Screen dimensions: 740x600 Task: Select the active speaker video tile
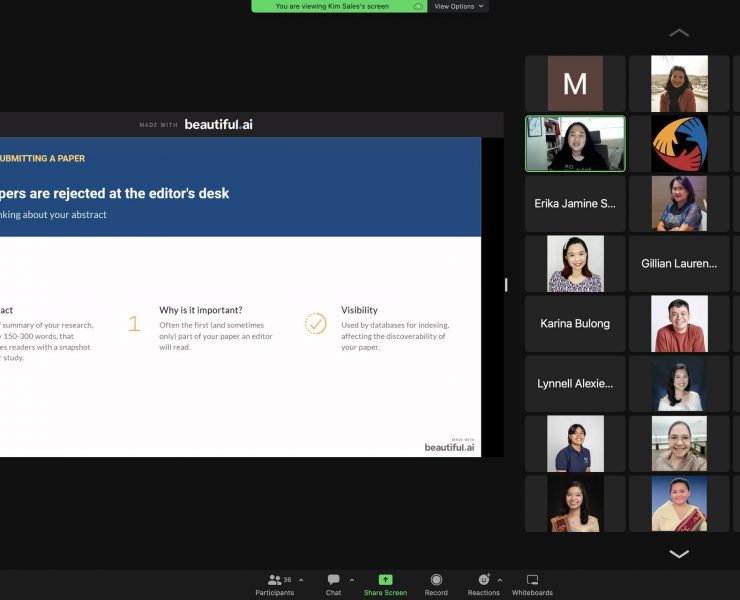coord(575,144)
